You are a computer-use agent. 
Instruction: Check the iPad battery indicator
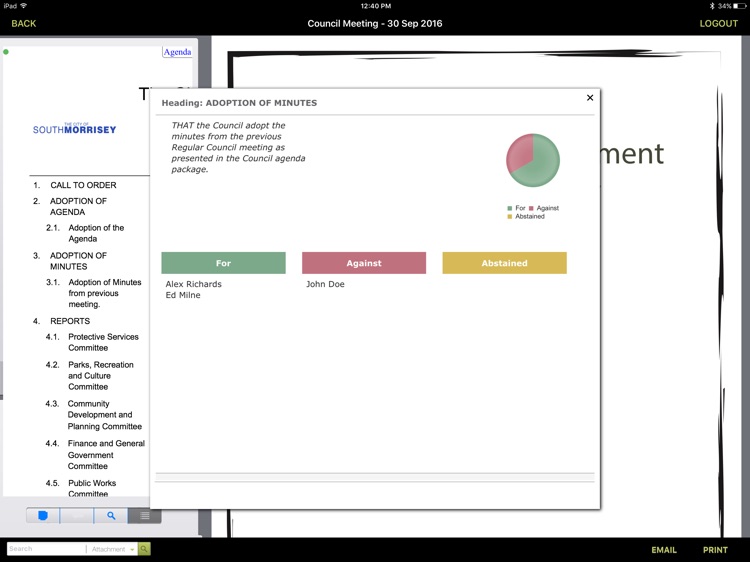click(x=739, y=6)
